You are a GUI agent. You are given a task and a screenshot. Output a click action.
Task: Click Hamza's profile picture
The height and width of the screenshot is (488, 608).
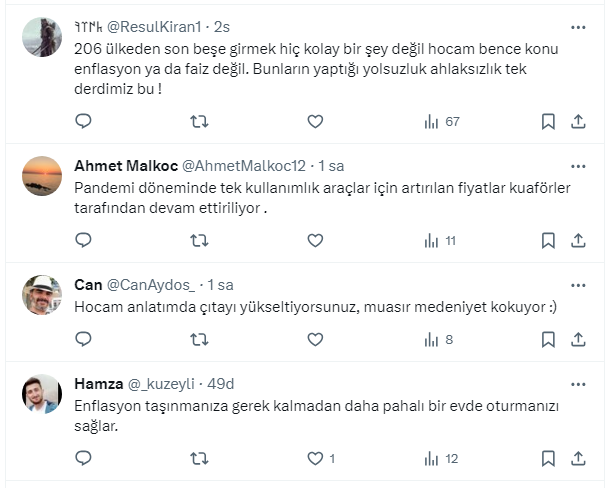42,395
